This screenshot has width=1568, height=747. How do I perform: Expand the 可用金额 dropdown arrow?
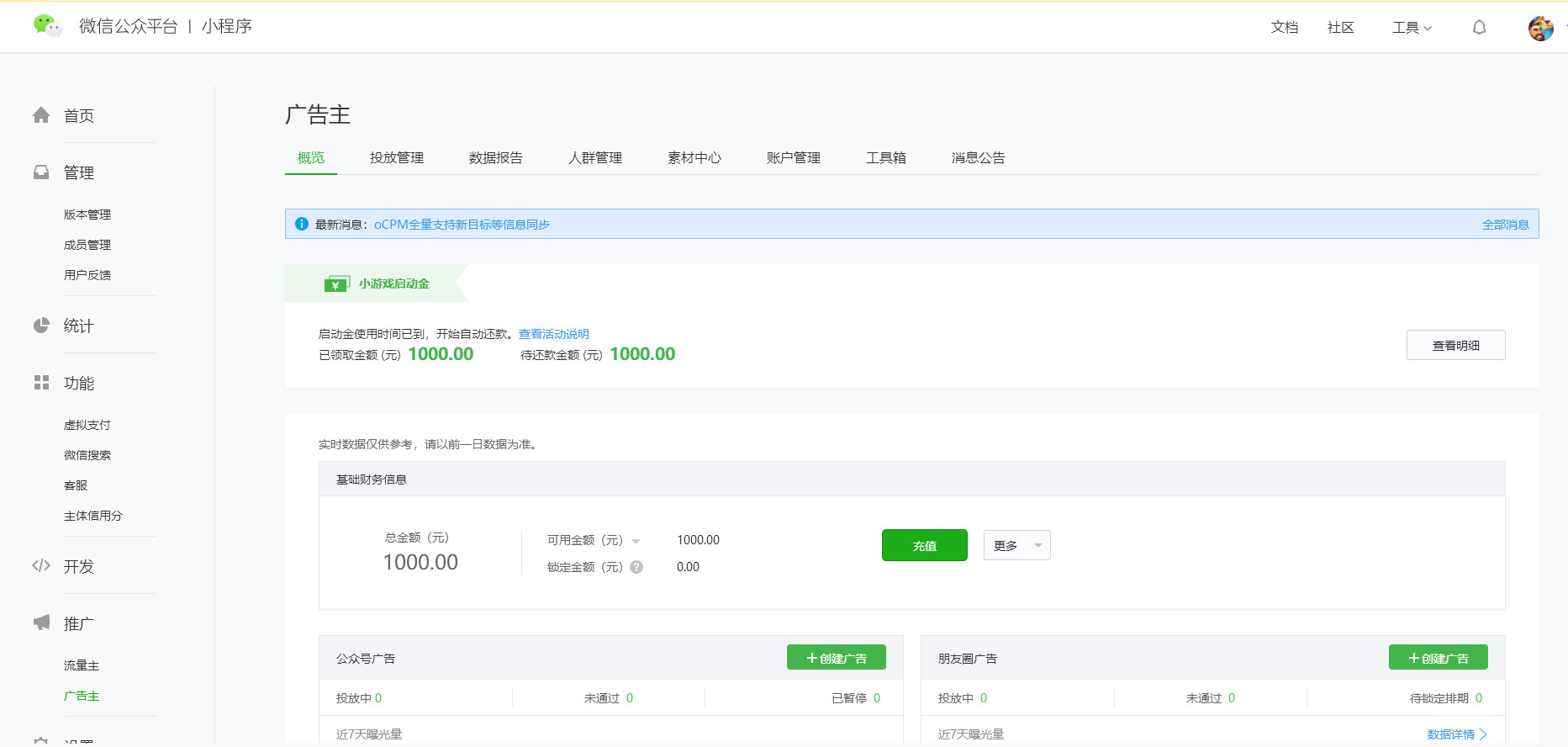pyautogui.click(x=636, y=541)
